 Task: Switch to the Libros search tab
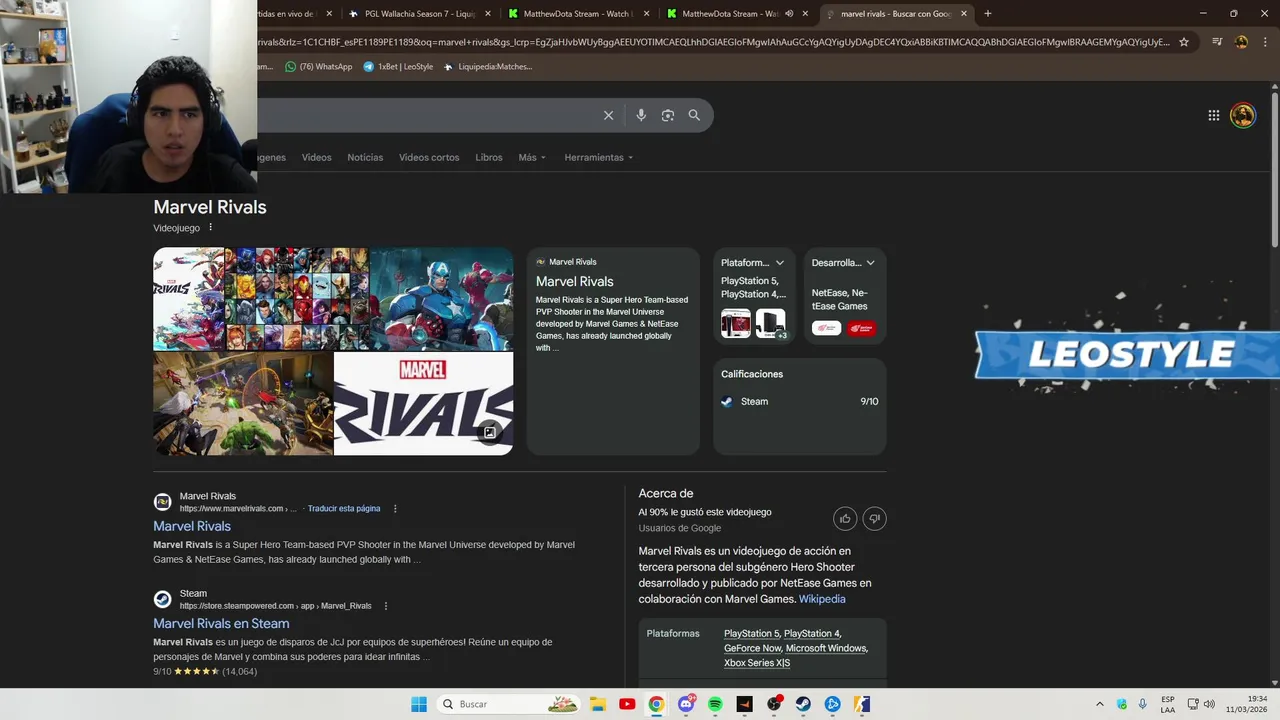point(489,157)
